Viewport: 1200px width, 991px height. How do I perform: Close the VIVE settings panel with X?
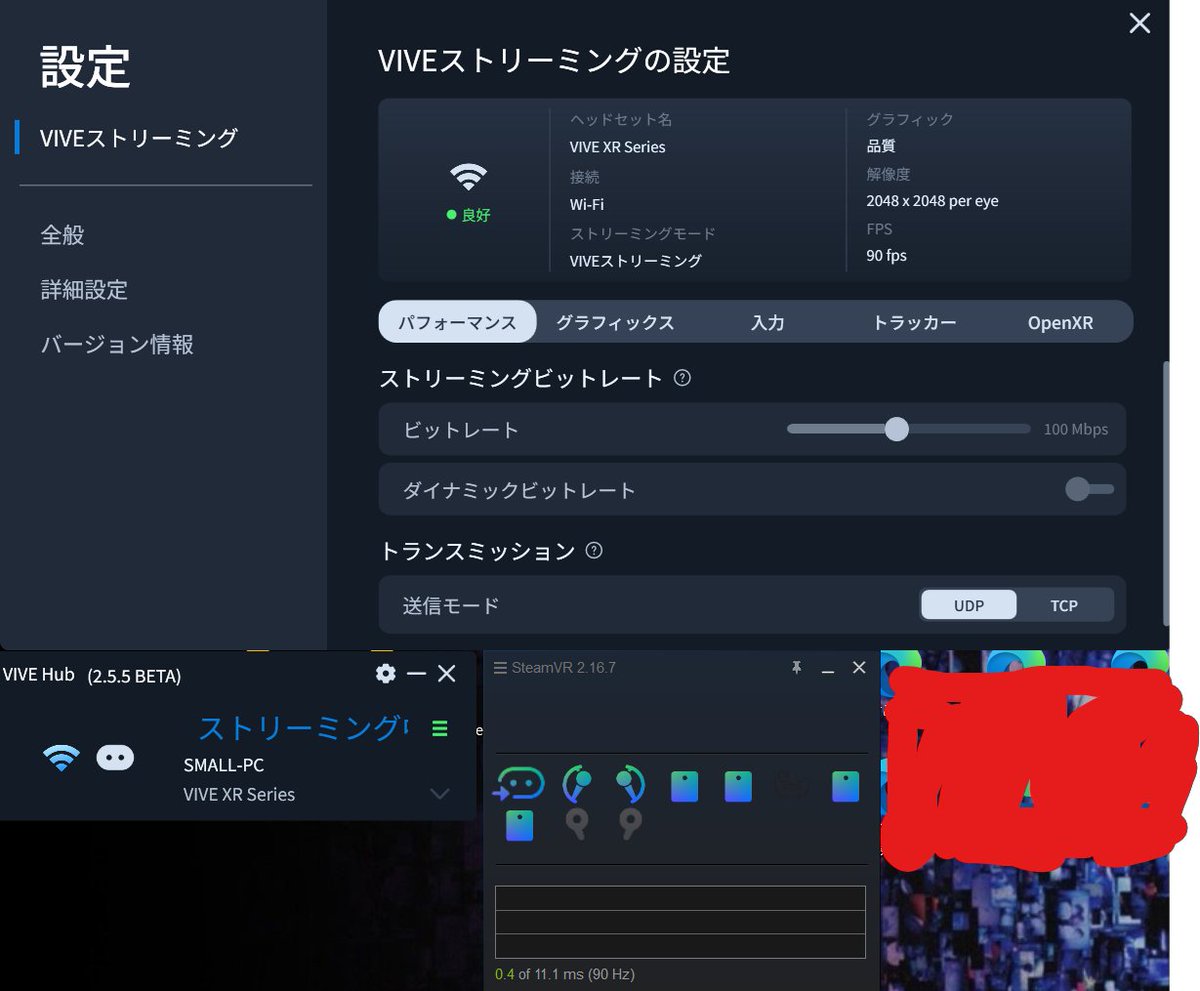pos(1139,23)
